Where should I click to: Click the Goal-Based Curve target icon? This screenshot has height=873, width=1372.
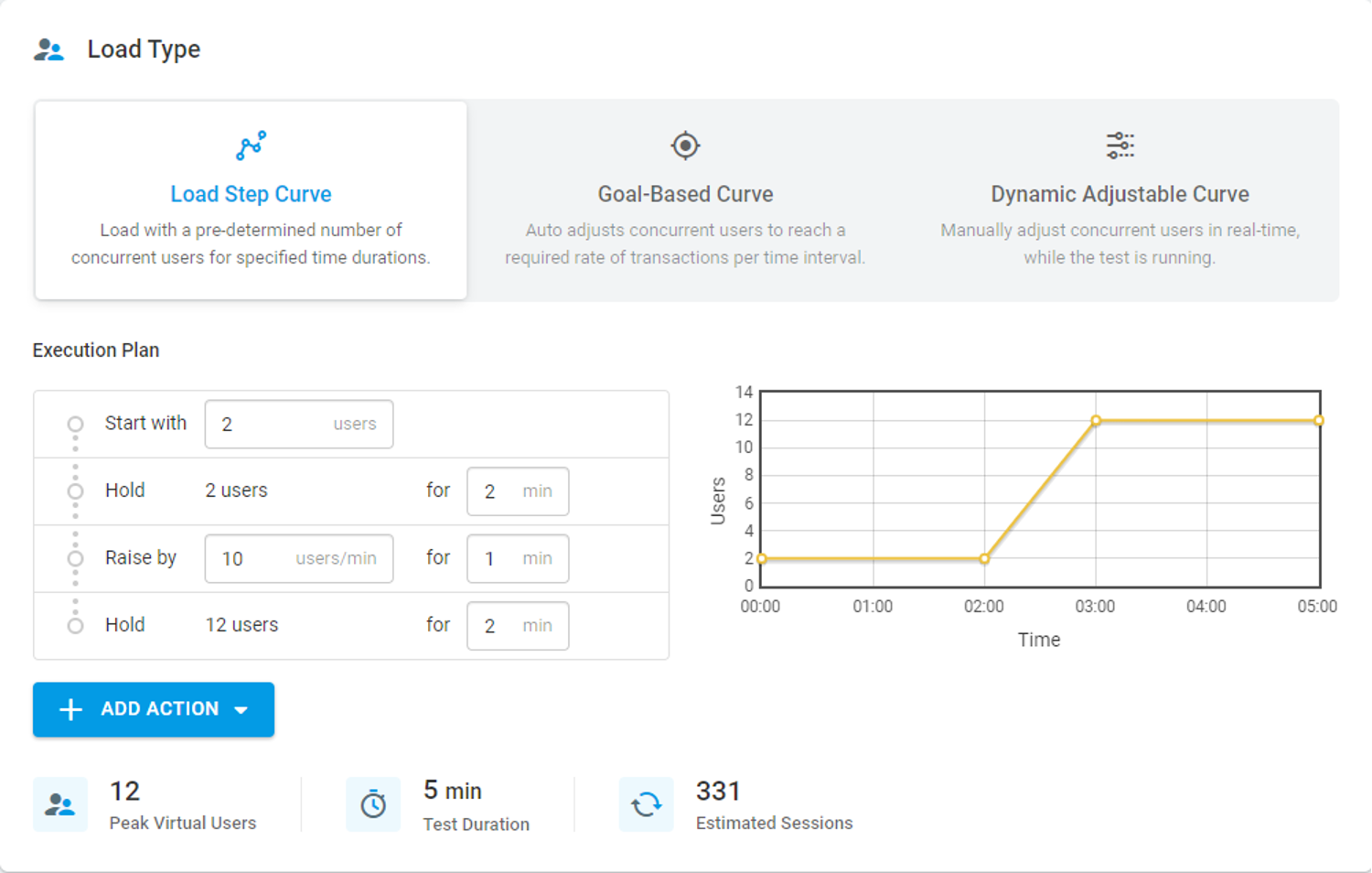685,145
